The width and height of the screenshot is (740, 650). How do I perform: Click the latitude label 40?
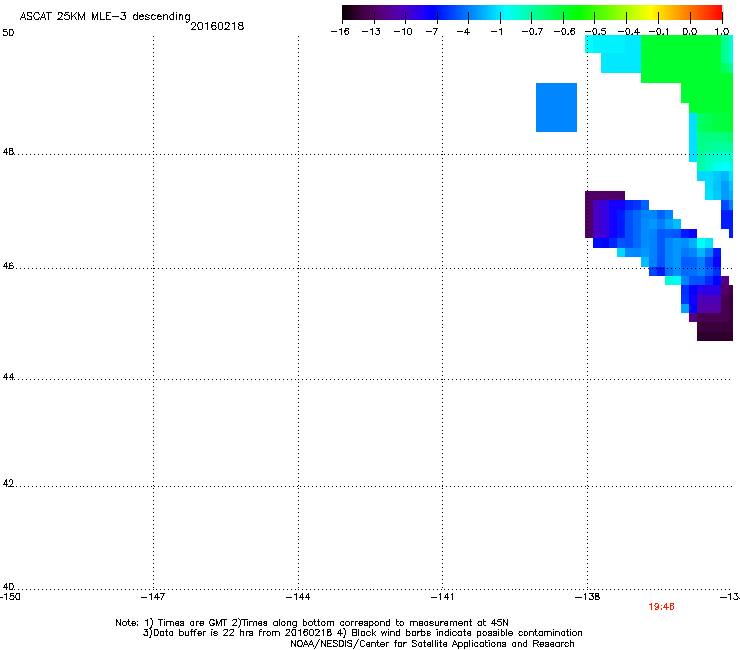8,587
